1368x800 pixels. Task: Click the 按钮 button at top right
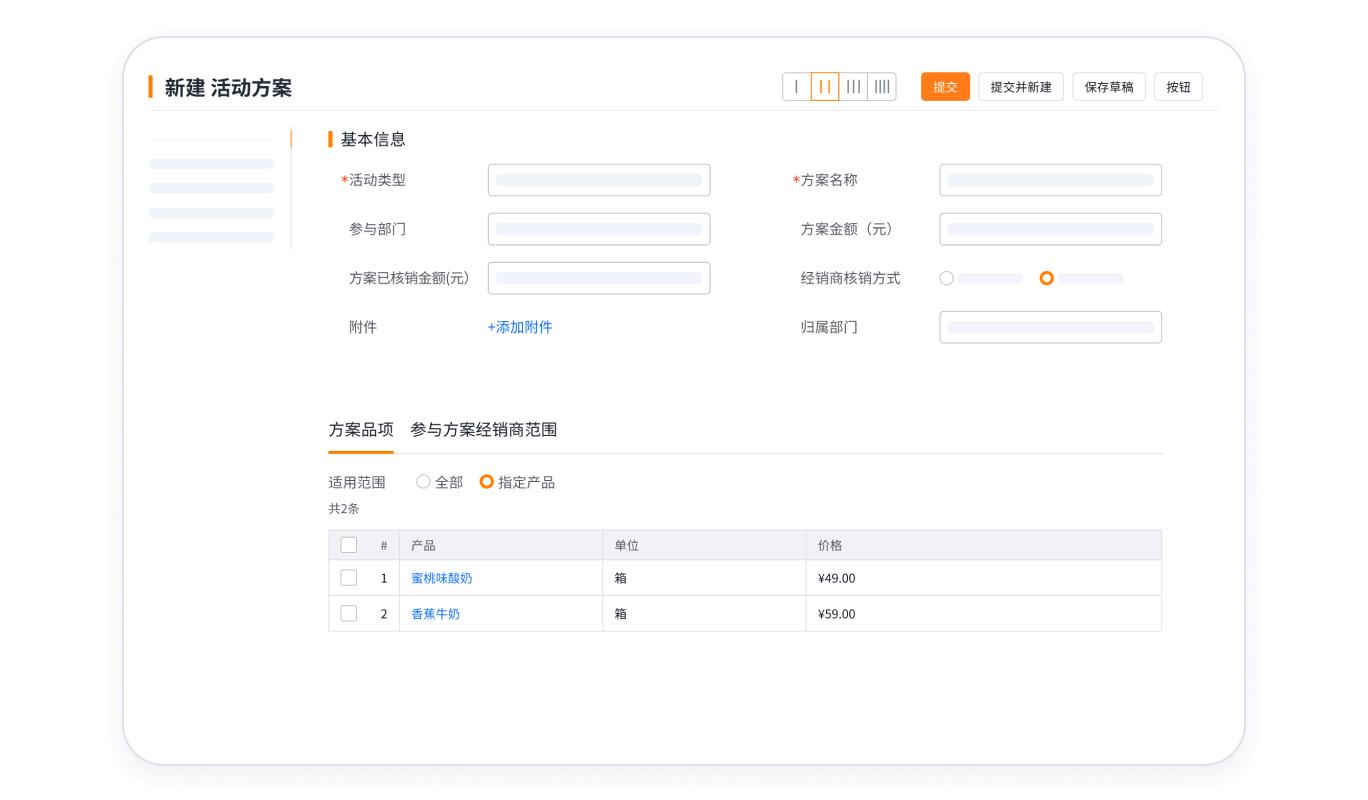(1178, 86)
